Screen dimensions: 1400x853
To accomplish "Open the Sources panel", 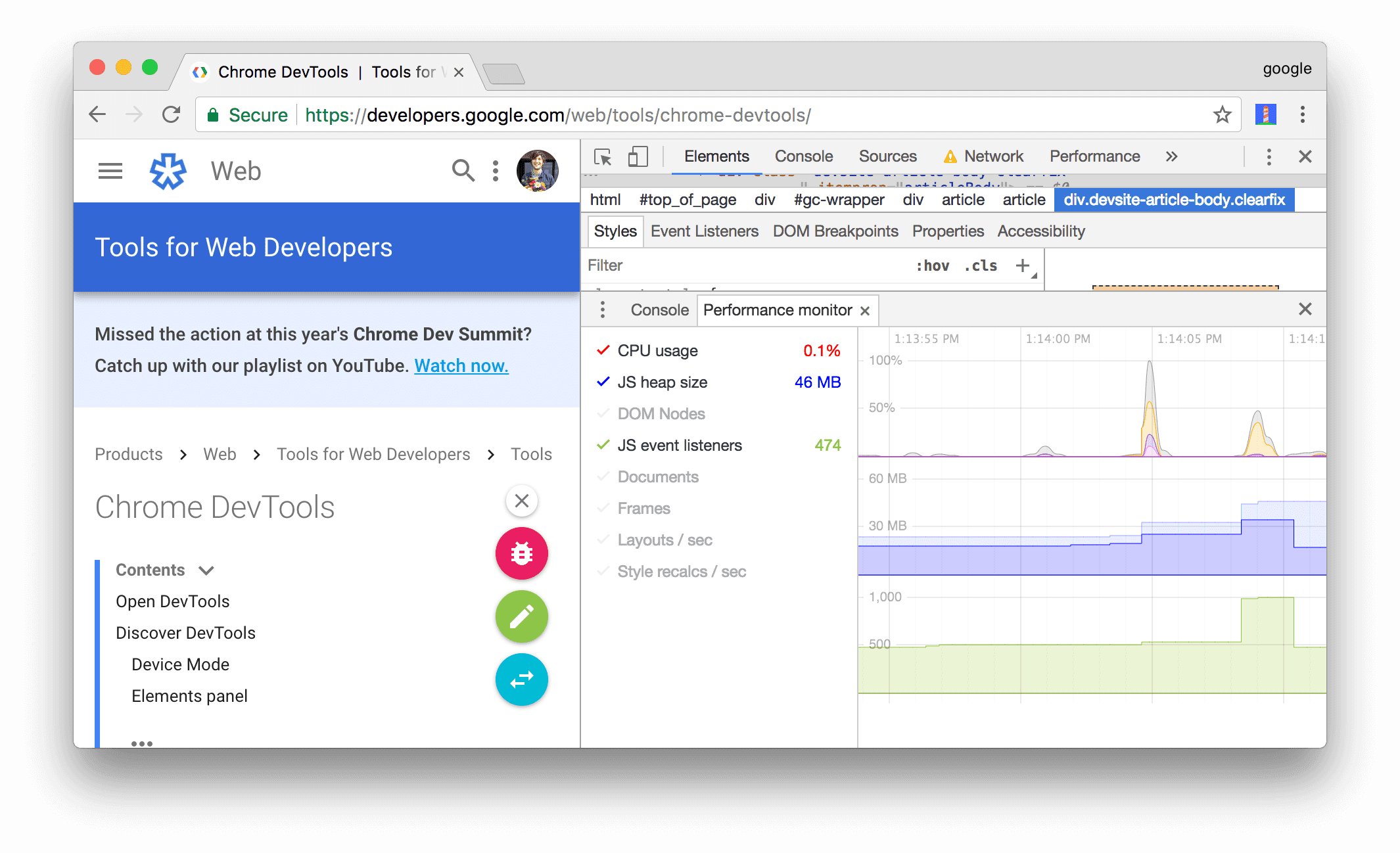I will pyautogui.click(x=885, y=158).
